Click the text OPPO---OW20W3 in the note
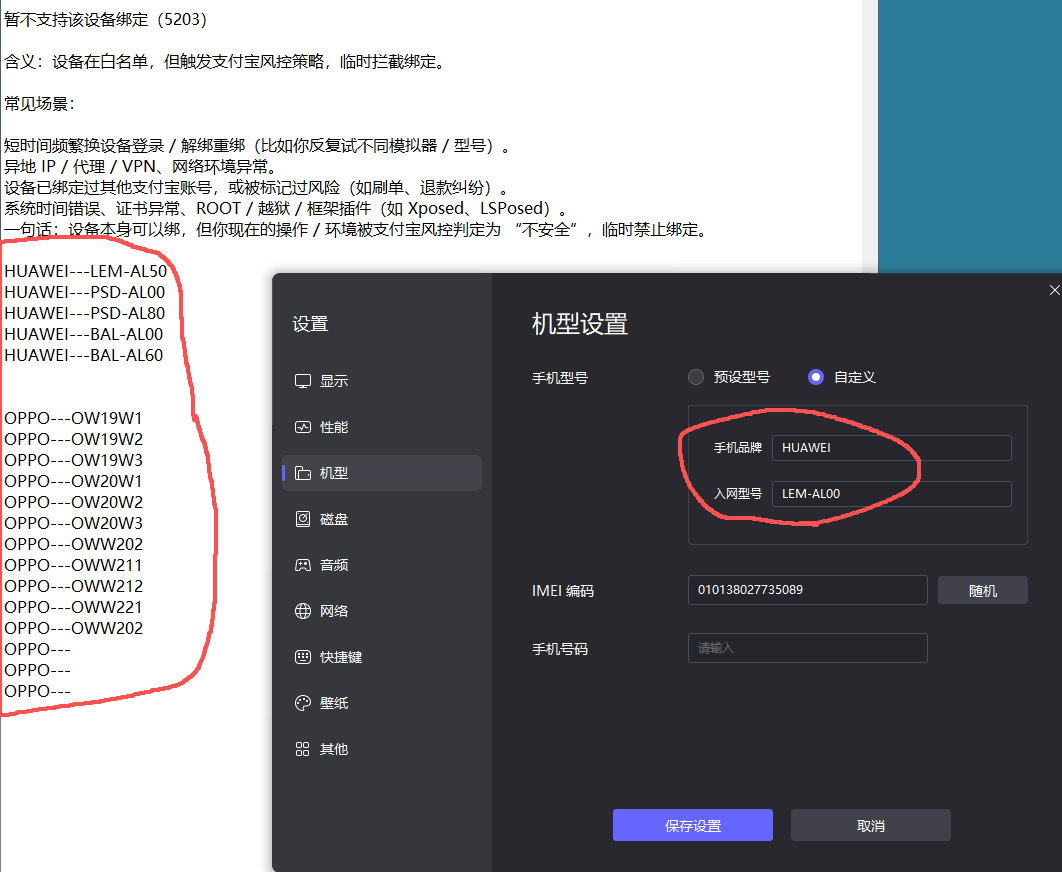This screenshot has height=872, width=1062. (73, 523)
